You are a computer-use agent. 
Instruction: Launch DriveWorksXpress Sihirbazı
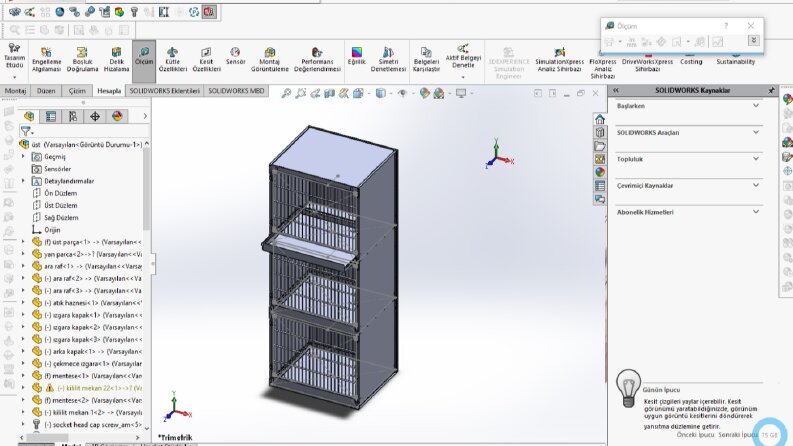[647, 64]
